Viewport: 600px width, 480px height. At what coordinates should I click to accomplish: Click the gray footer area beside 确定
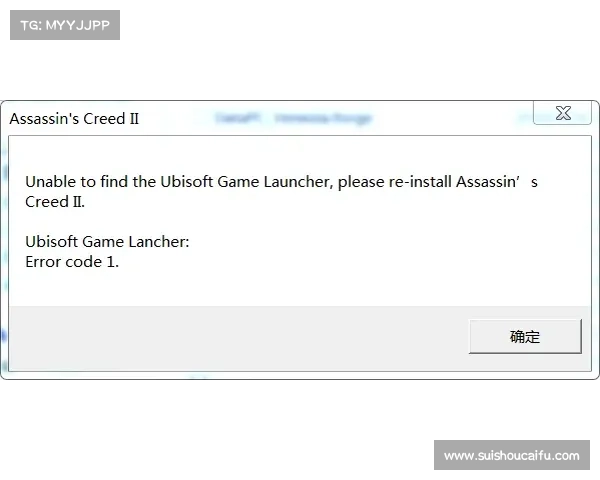(x=237, y=338)
